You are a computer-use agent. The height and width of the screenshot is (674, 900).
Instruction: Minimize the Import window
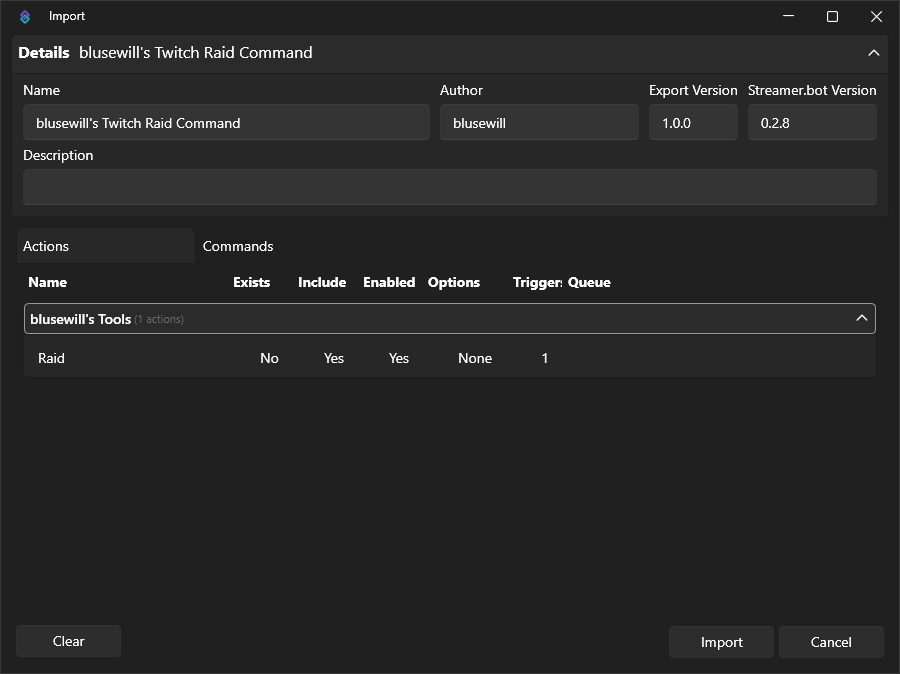[787, 17]
